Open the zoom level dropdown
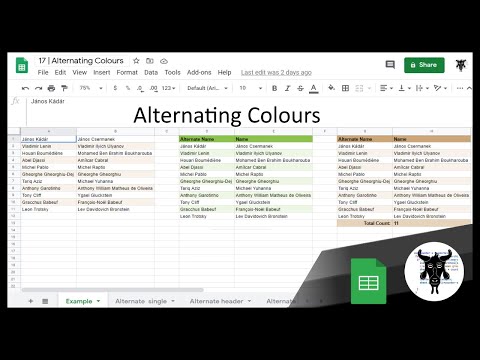Viewport: 480px width, 360px height. 91,88
